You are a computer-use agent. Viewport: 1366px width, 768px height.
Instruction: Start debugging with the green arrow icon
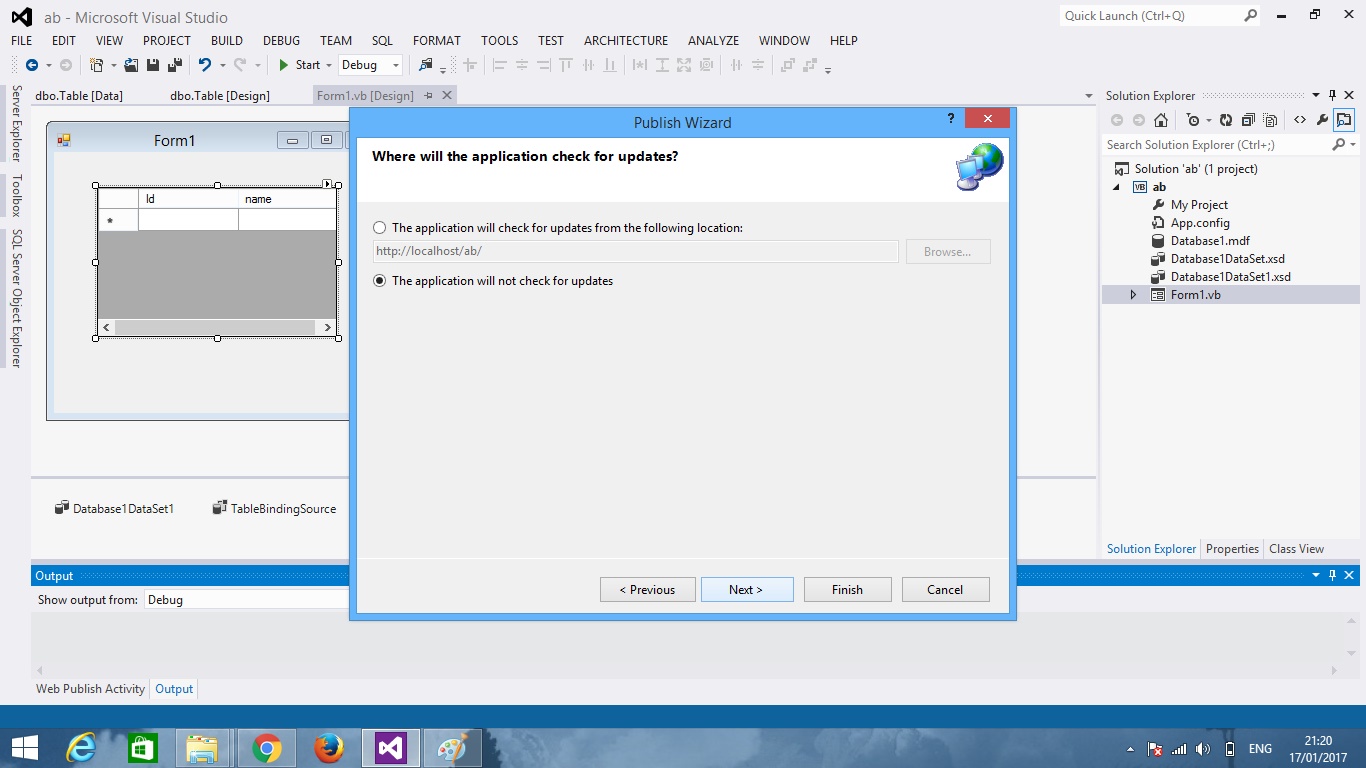point(285,65)
